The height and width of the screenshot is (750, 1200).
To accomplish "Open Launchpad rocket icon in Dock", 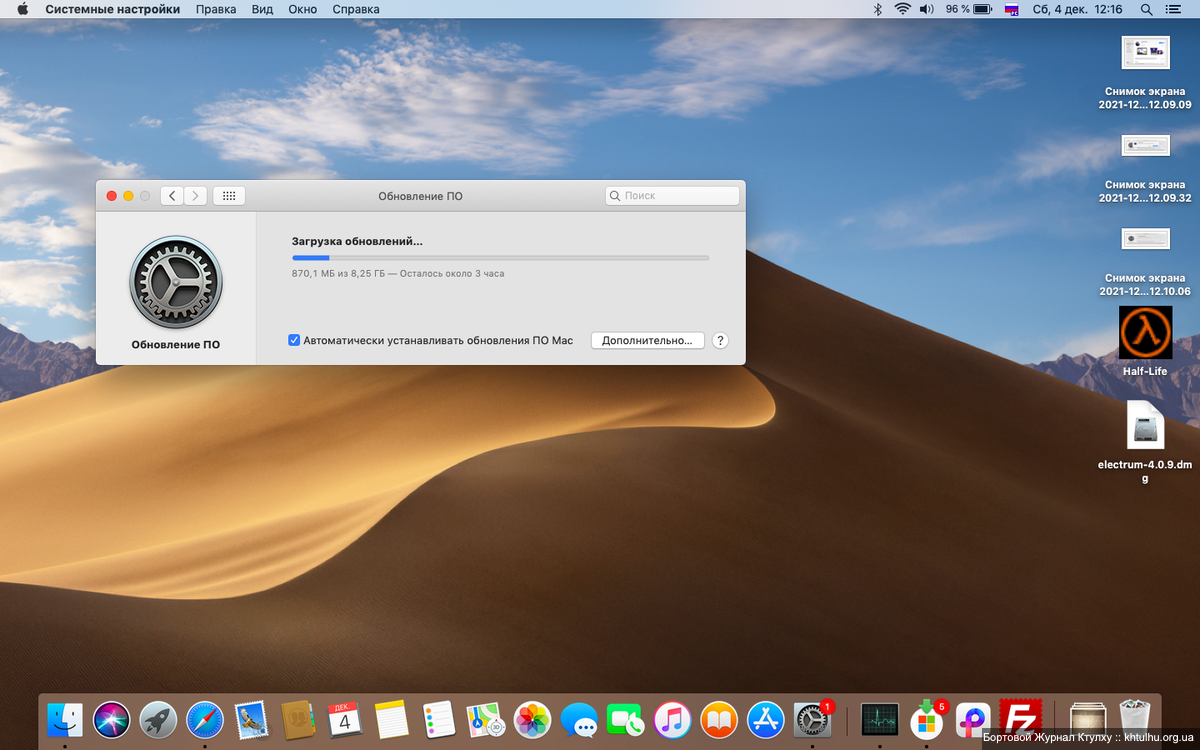I will pos(158,719).
